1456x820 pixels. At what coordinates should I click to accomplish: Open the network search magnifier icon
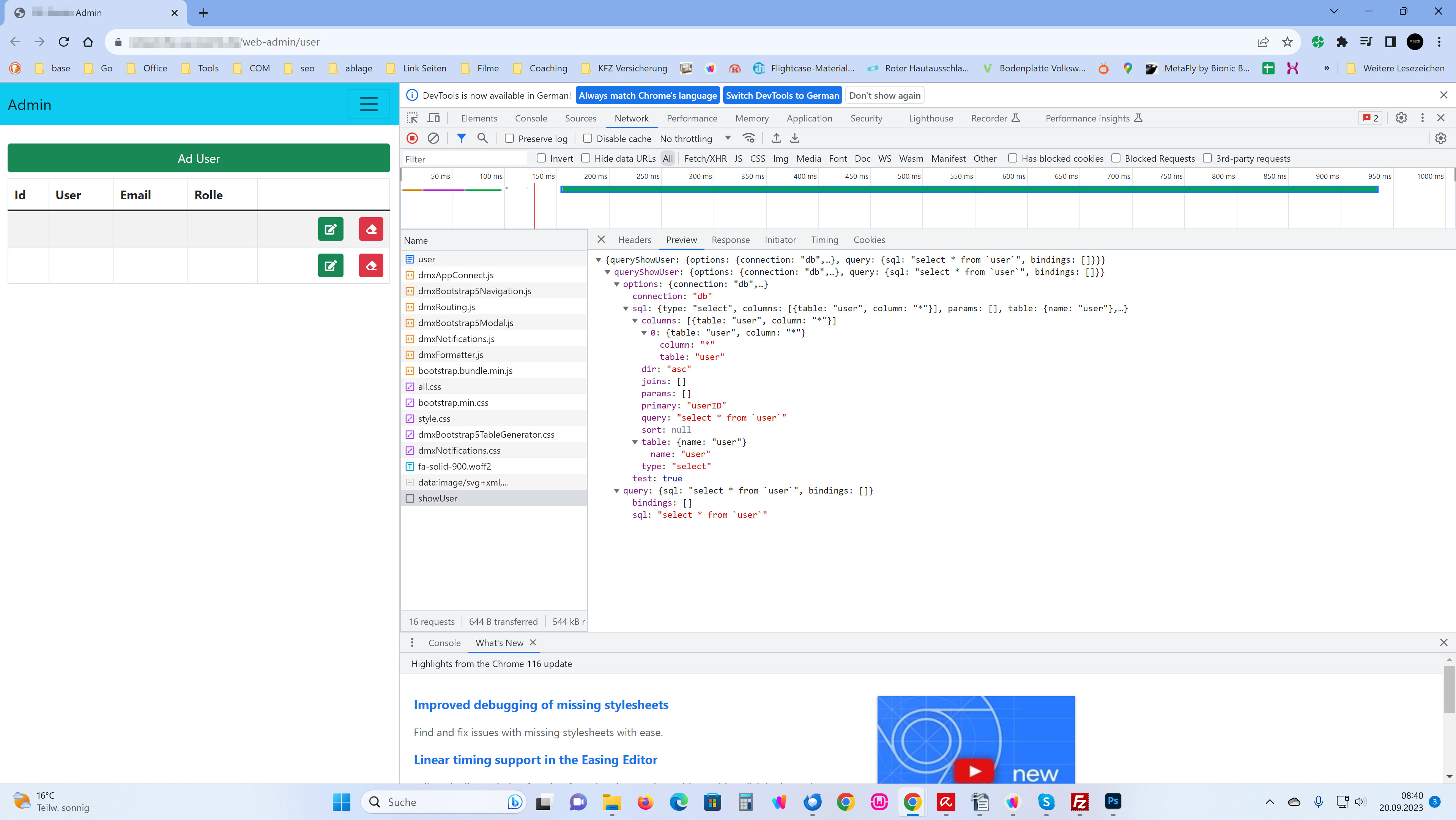pyautogui.click(x=482, y=139)
